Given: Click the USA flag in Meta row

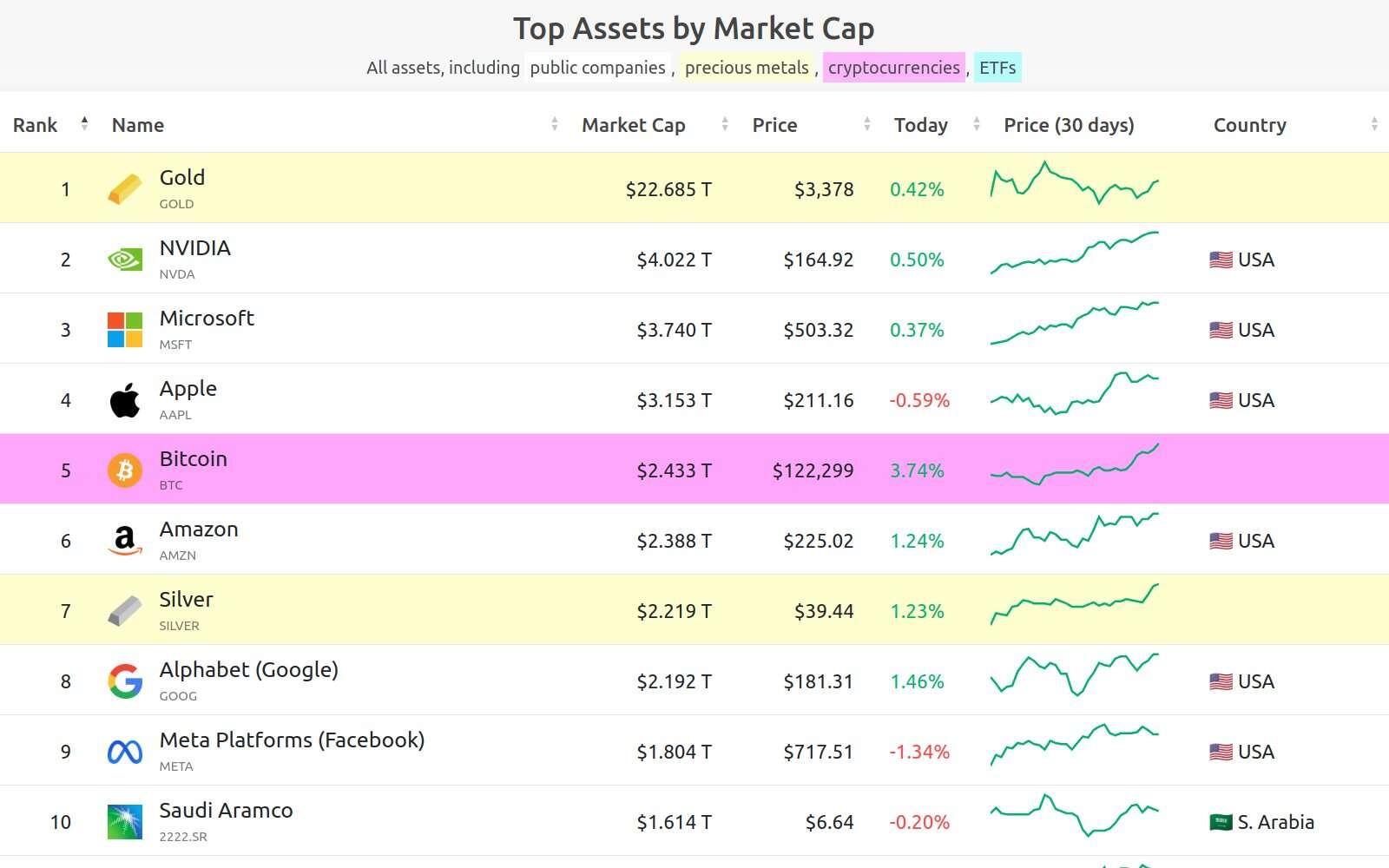Looking at the screenshot, I should coord(1221,752).
